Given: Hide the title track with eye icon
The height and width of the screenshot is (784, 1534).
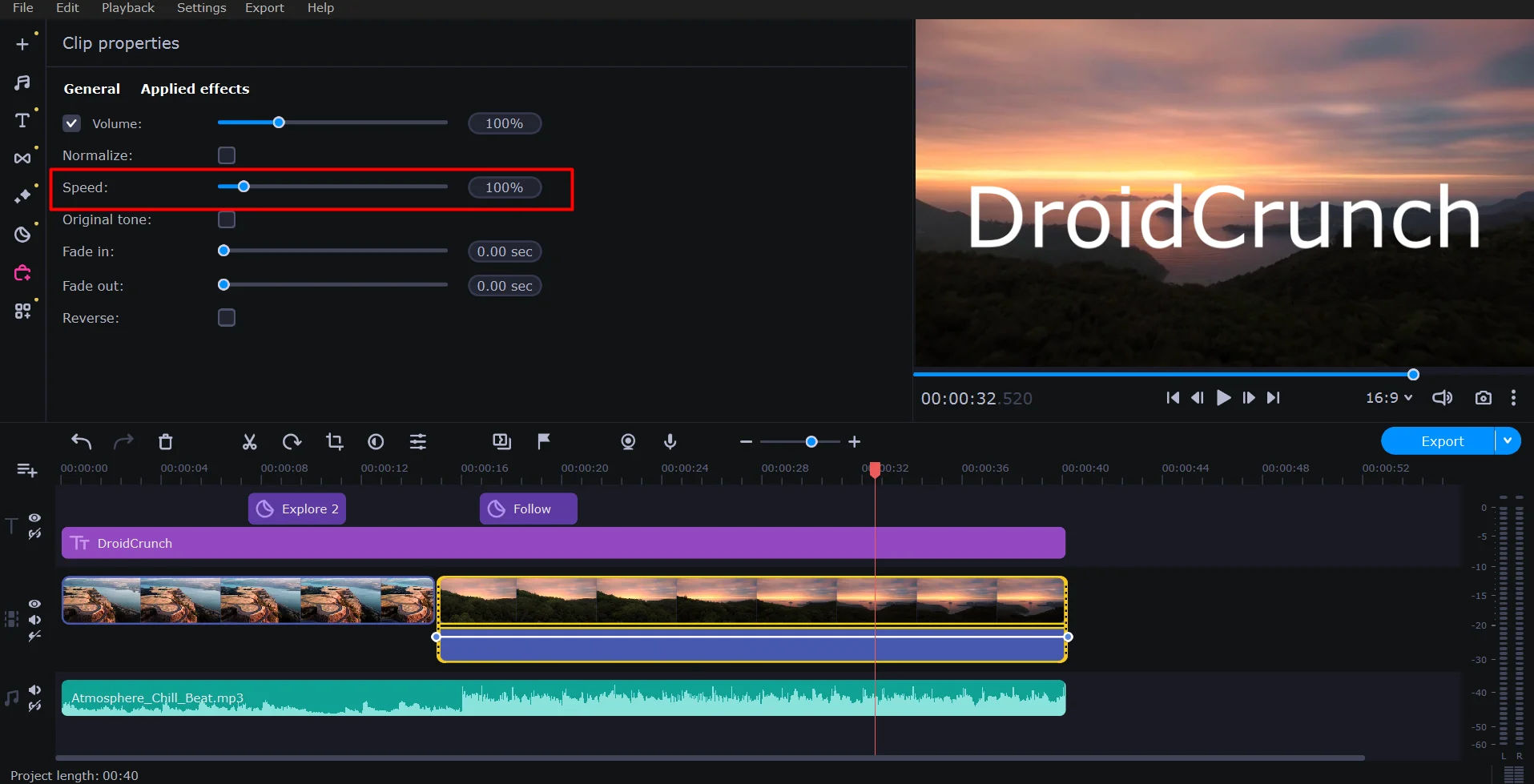Looking at the screenshot, I should 34,518.
